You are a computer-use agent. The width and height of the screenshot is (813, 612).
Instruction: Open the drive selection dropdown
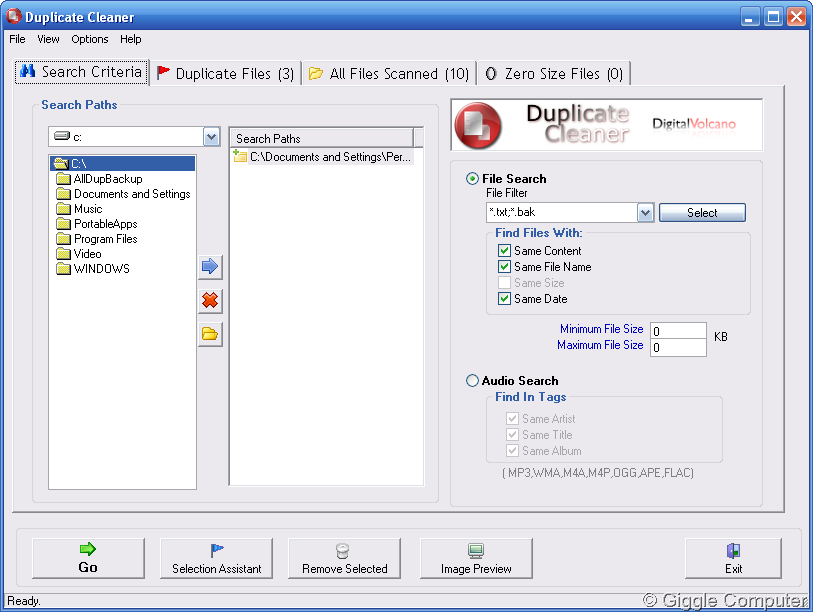(x=211, y=137)
